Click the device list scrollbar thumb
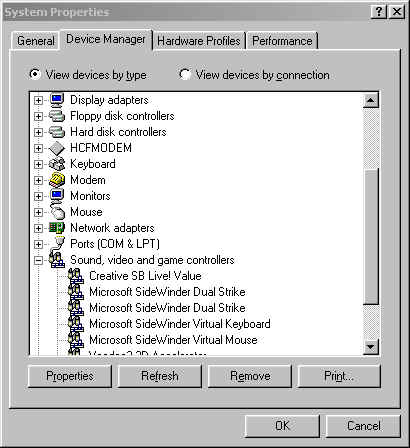The image size is (410, 448). 371,237
